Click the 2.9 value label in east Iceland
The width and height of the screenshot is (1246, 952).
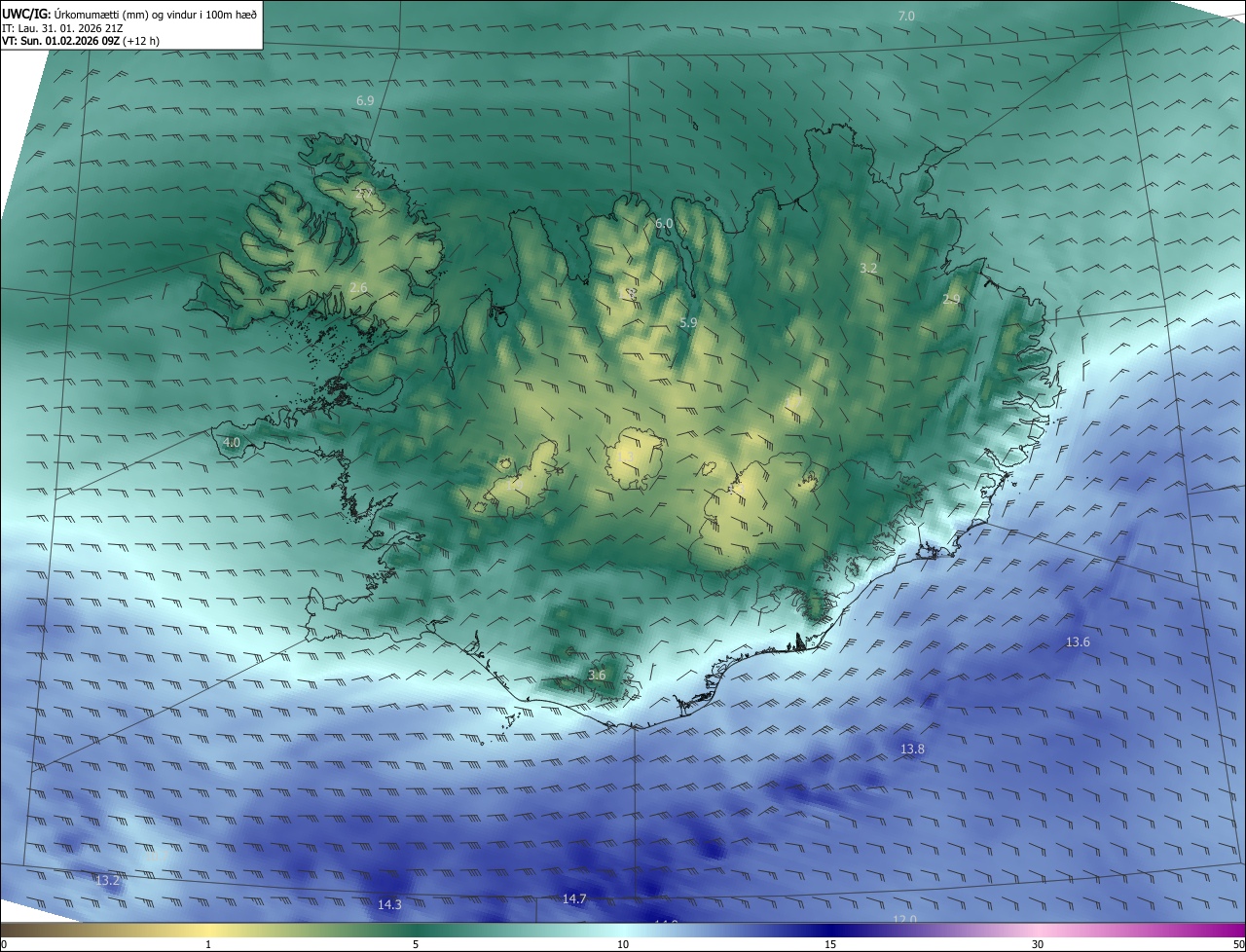[x=951, y=300]
